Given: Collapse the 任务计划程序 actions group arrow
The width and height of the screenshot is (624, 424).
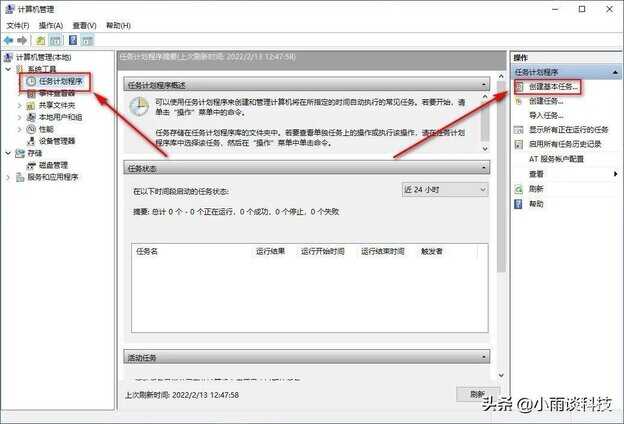Looking at the screenshot, I should 615,72.
